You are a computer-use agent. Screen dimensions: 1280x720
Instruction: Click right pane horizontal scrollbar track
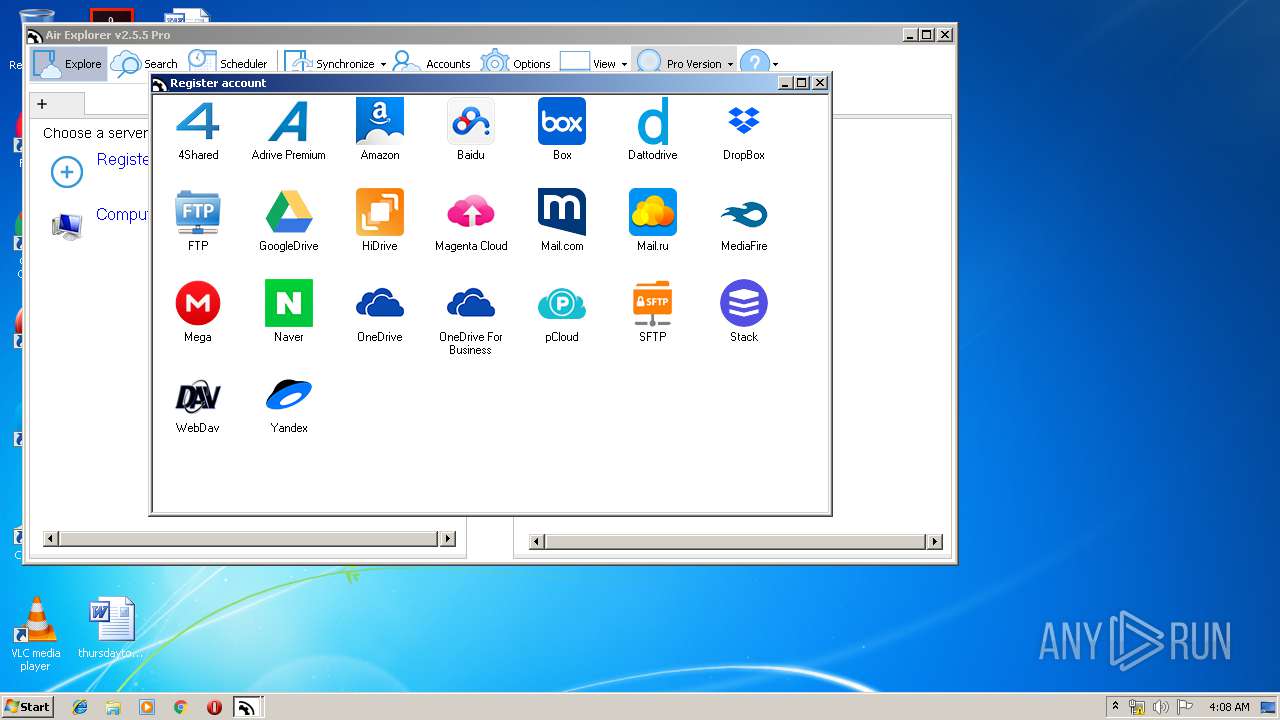point(735,542)
